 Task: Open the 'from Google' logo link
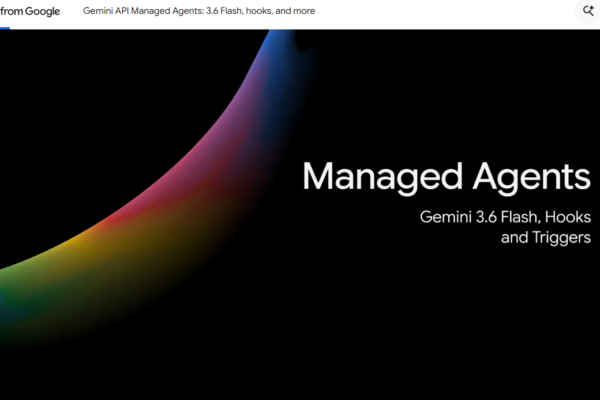coord(30,11)
